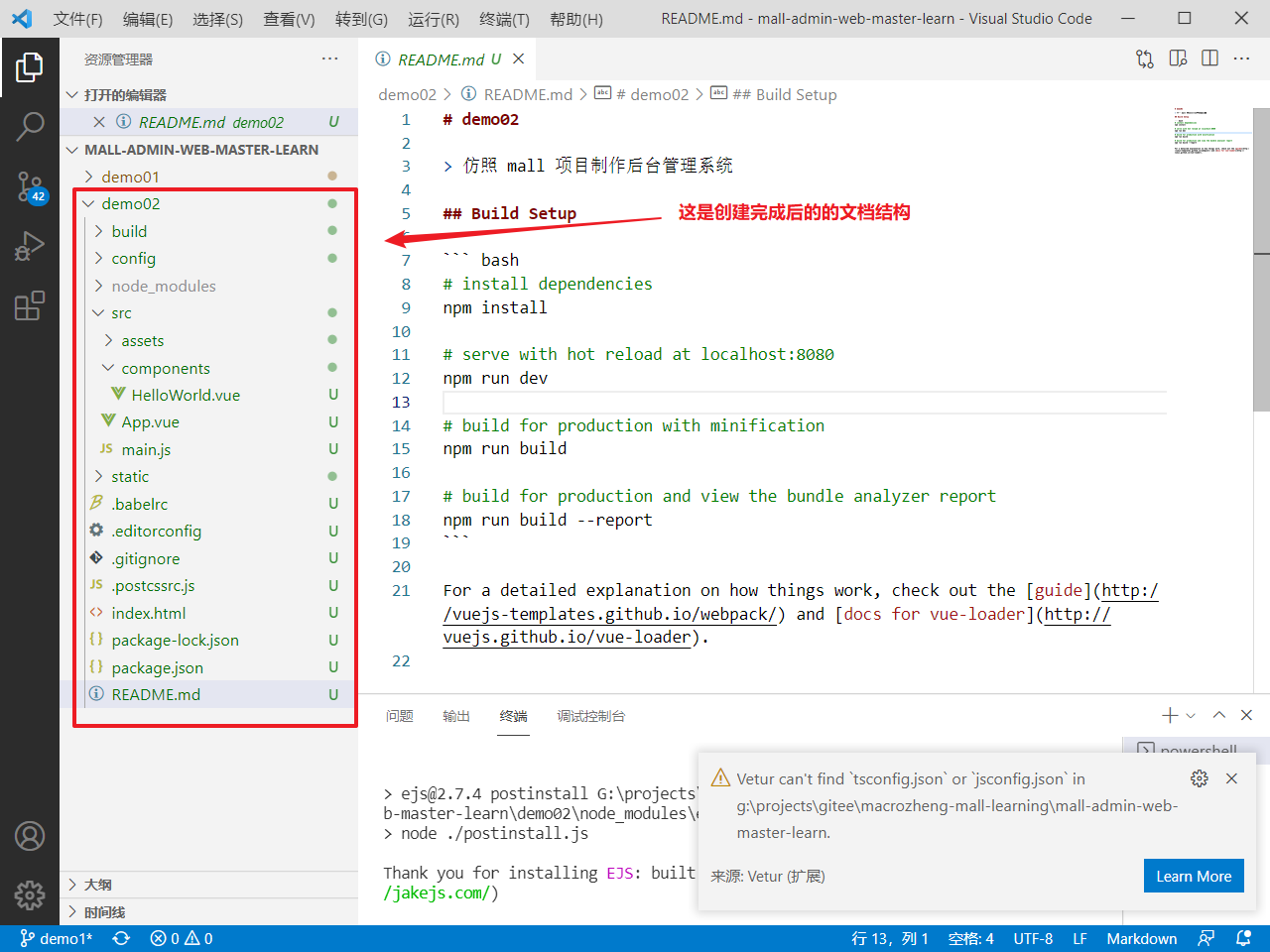Open the Extensions view
1270x952 pixels.
[x=30, y=307]
